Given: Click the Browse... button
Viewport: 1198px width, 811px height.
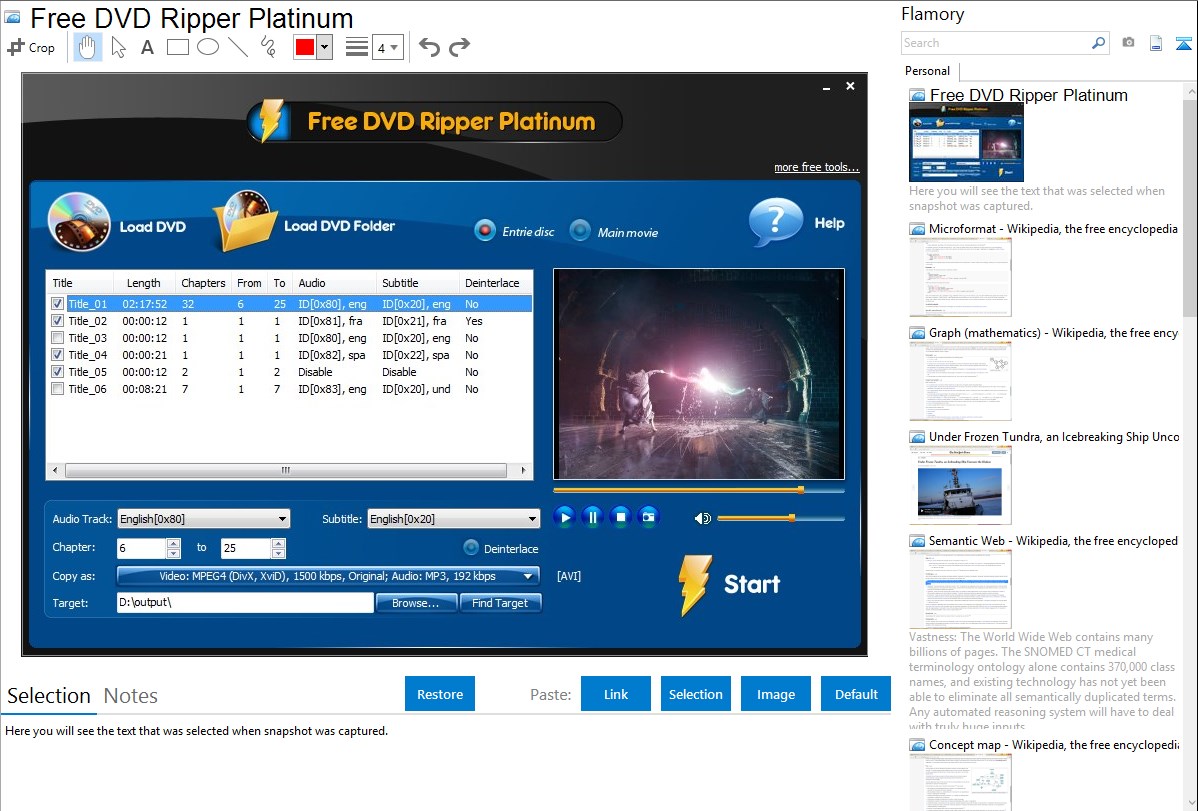Looking at the screenshot, I should 416,603.
